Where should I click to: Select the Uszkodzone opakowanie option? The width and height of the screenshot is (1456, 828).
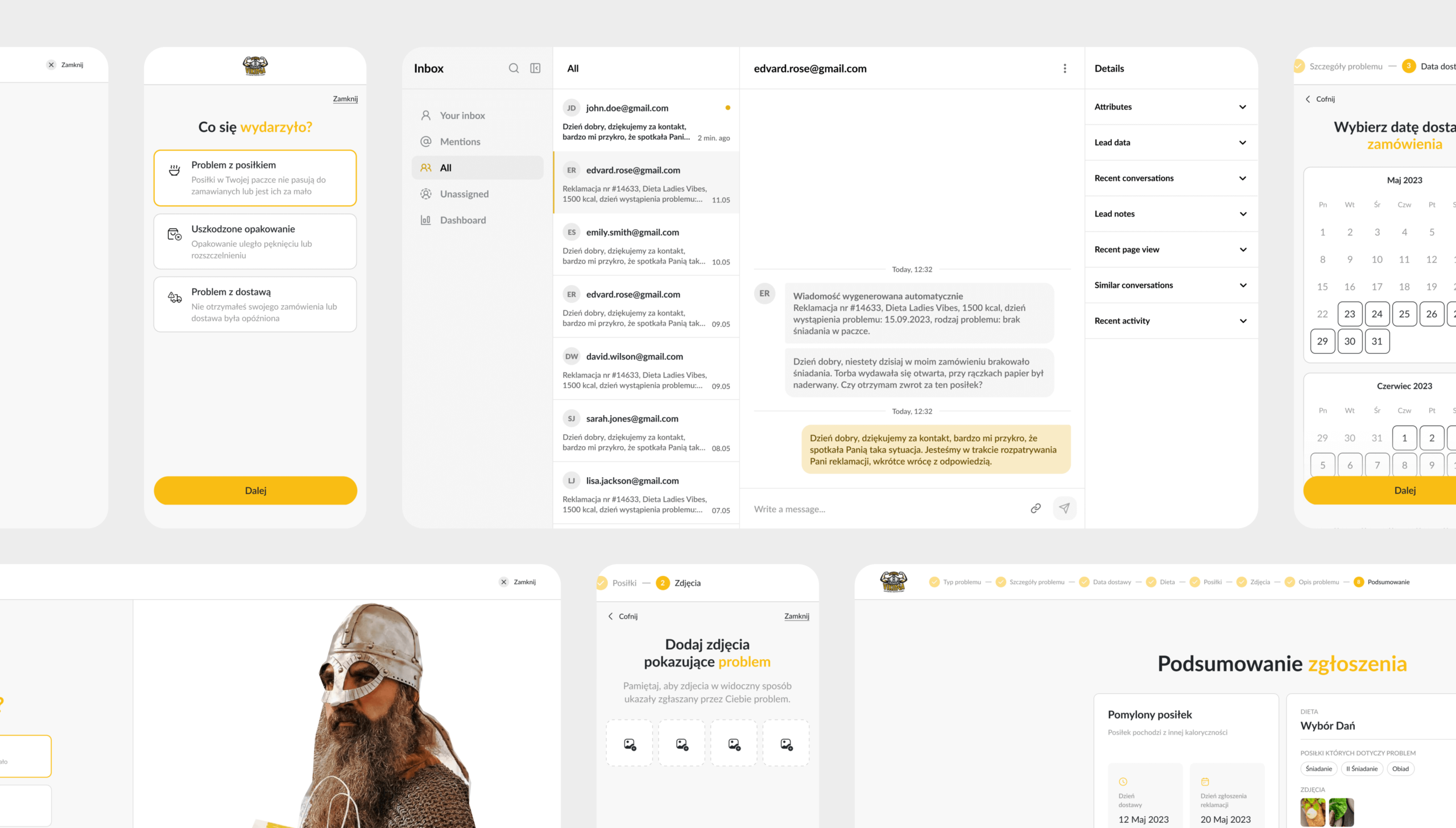[x=255, y=242]
